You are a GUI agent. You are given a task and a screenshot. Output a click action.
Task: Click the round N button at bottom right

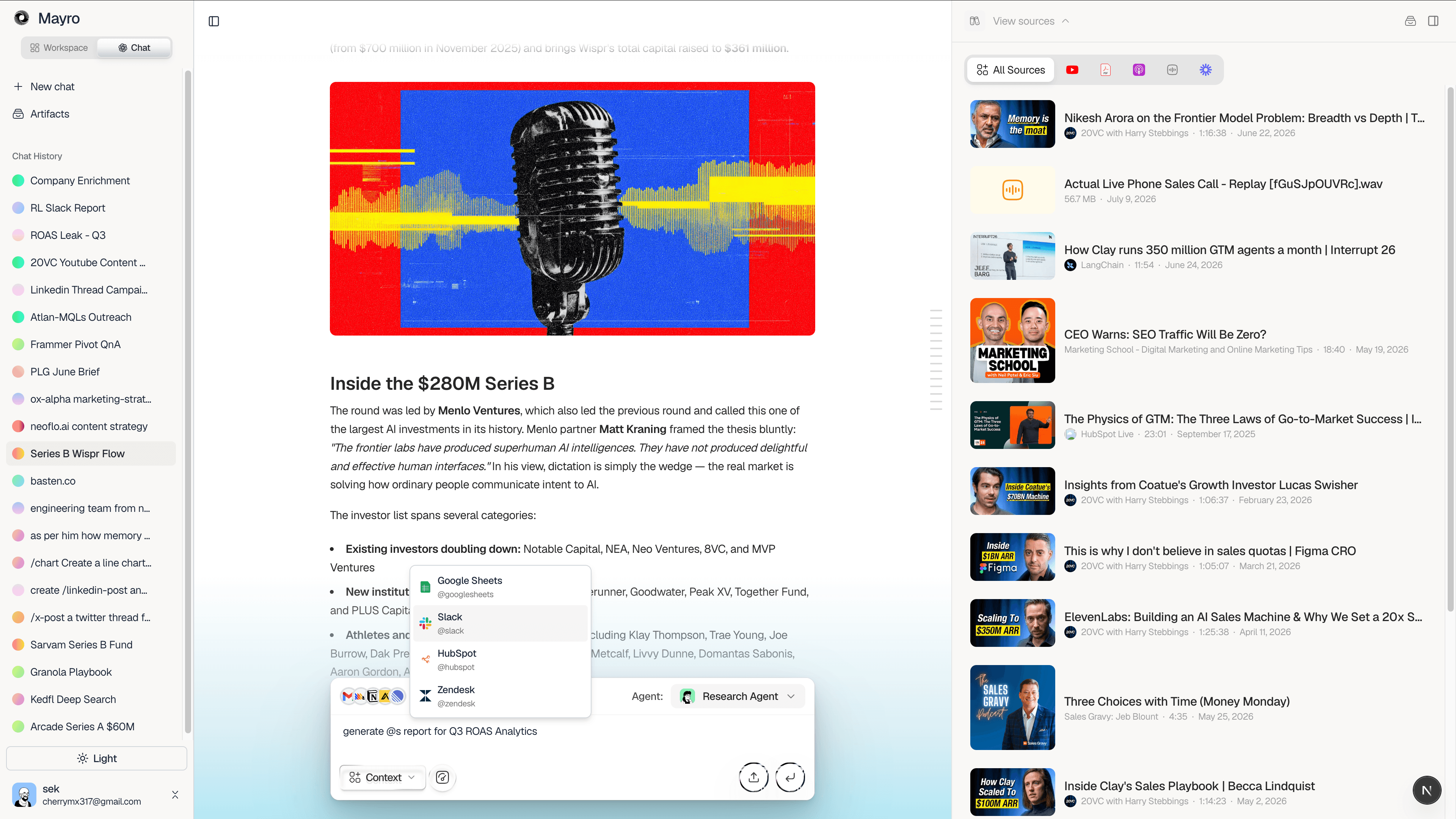pos(1426,790)
